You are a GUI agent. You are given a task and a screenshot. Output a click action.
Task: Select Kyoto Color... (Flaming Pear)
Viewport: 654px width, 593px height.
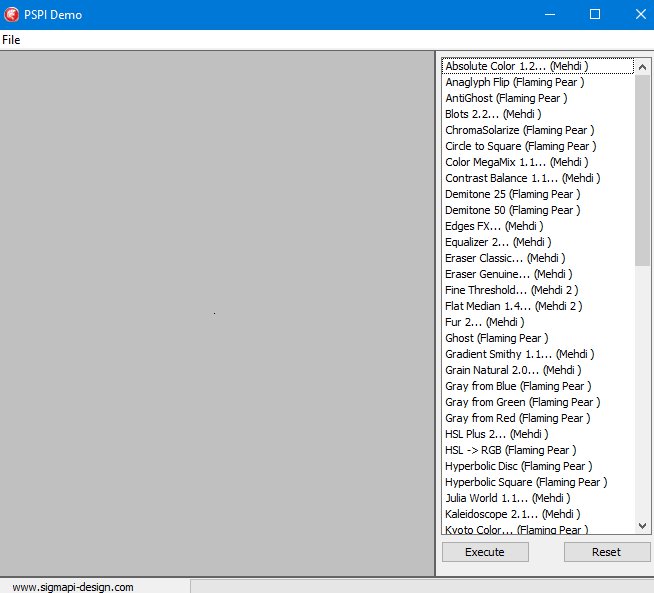click(538, 528)
